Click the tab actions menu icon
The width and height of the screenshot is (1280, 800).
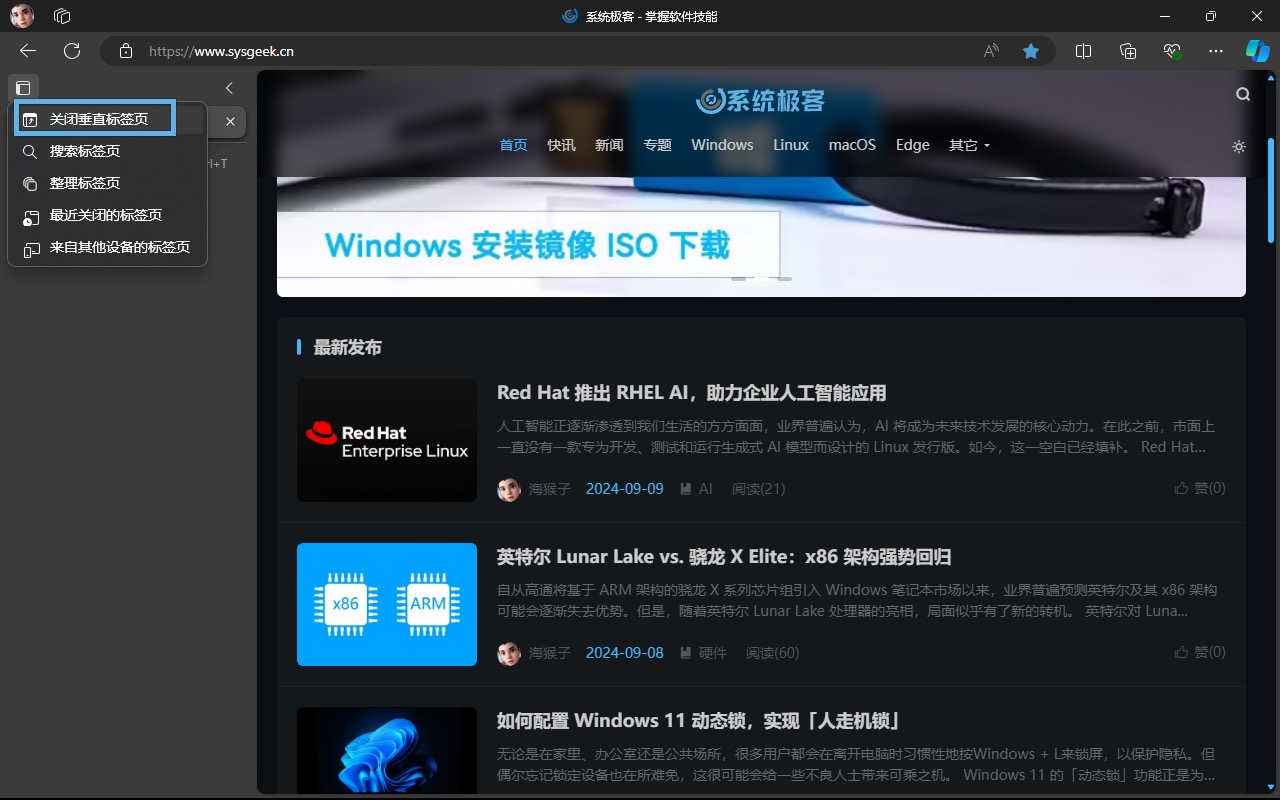tap(23, 88)
